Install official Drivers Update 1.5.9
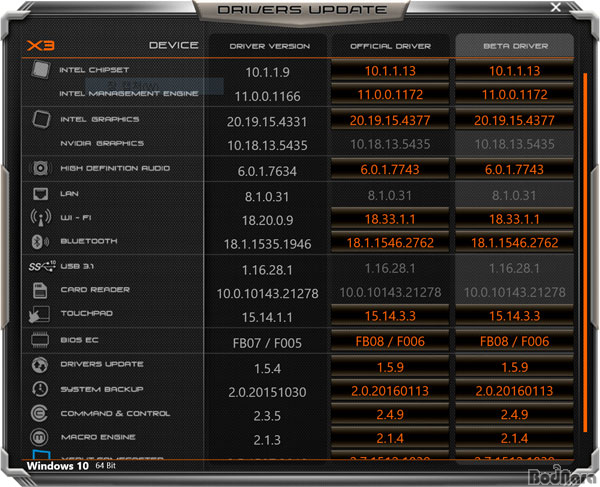The width and height of the screenshot is (600, 487). (x=390, y=366)
